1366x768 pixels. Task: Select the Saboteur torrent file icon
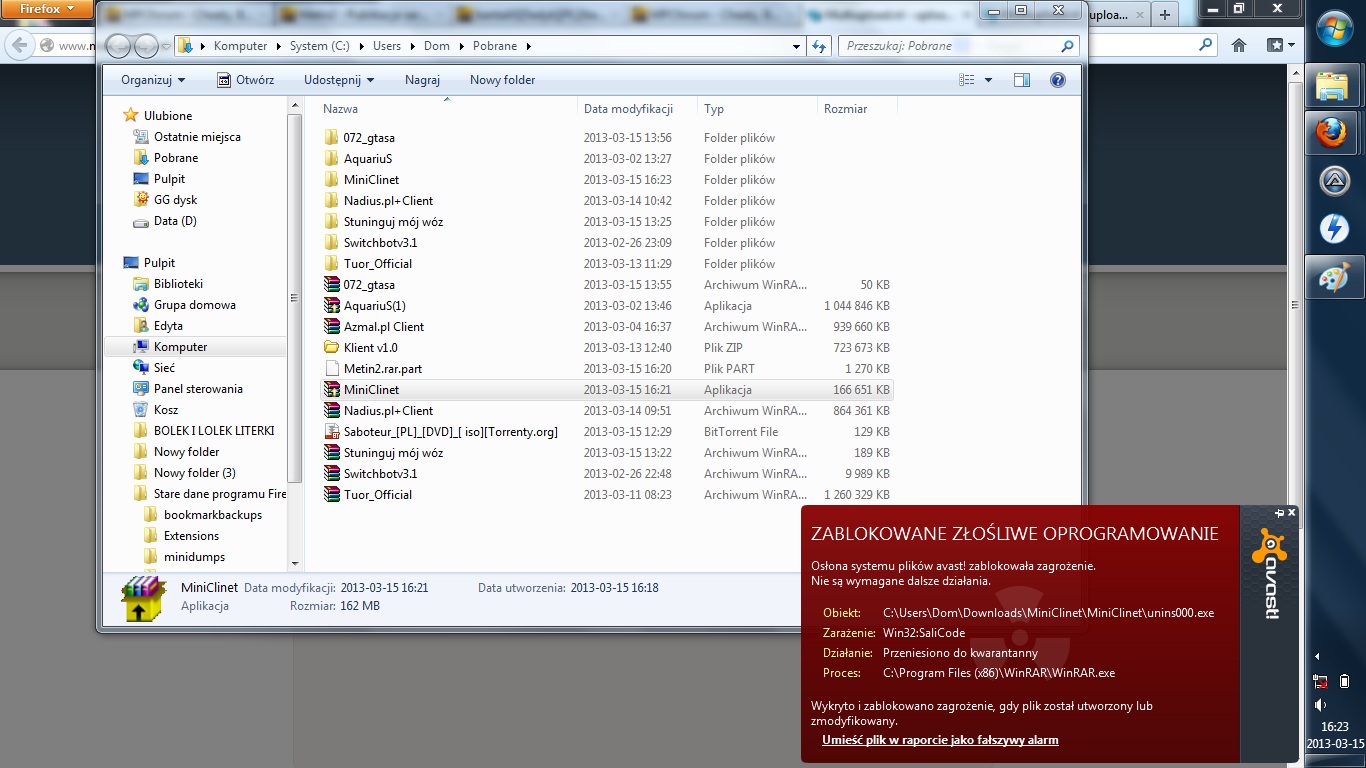click(x=332, y=432)
